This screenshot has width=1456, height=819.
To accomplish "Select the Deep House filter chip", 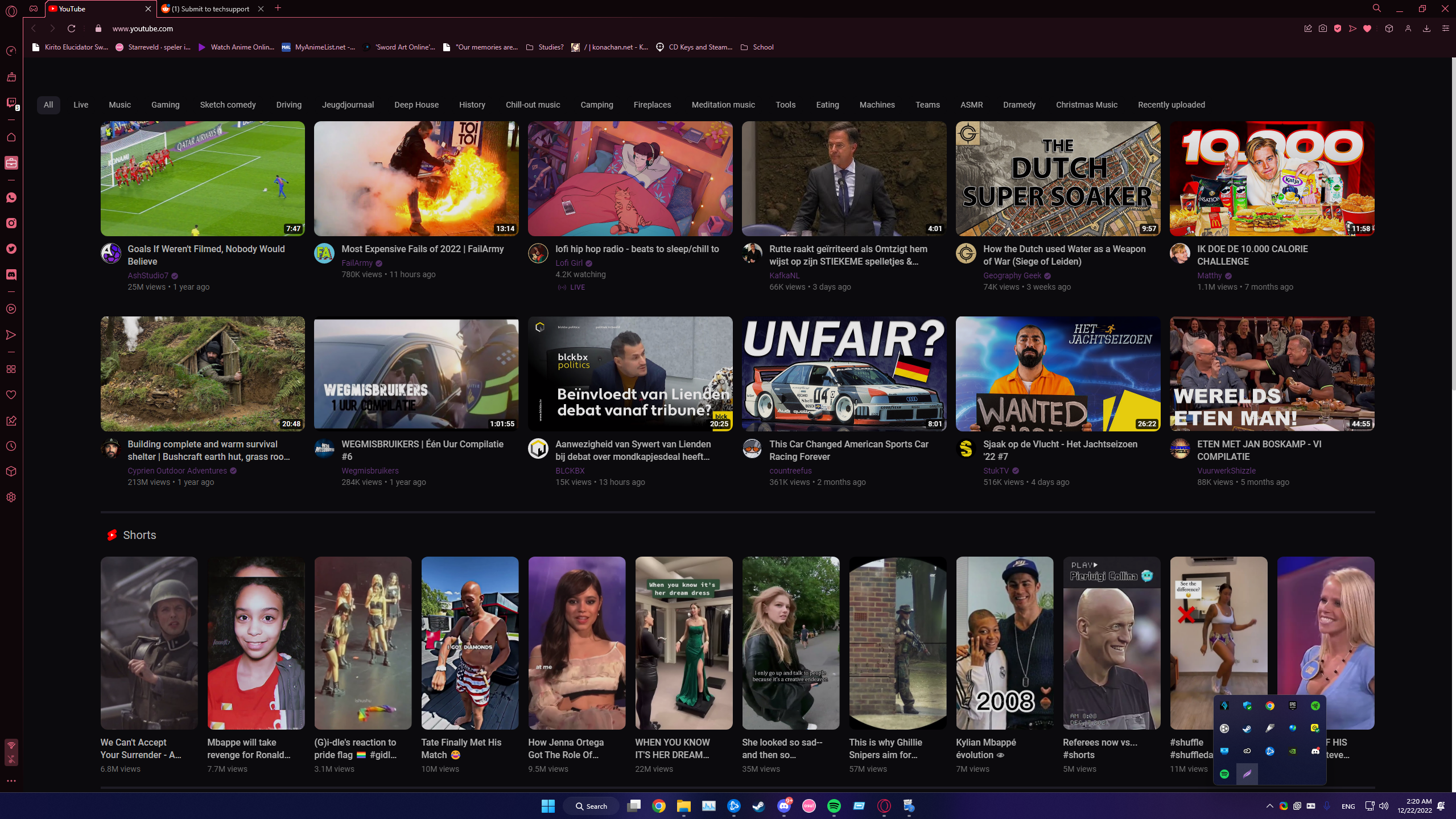I will click(x=416, y=105).
